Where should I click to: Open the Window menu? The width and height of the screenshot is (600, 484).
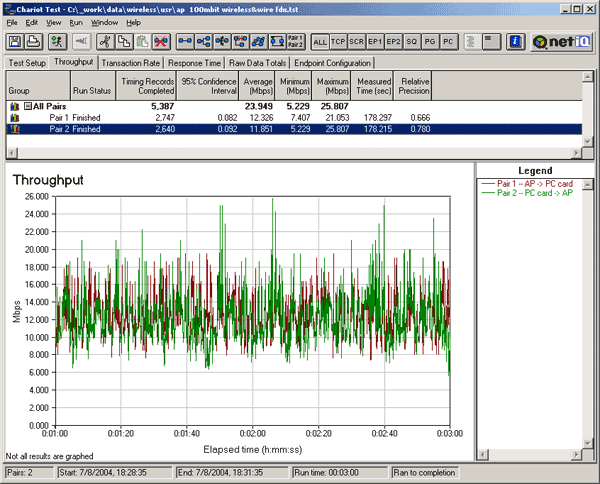[x=104, y=21]
